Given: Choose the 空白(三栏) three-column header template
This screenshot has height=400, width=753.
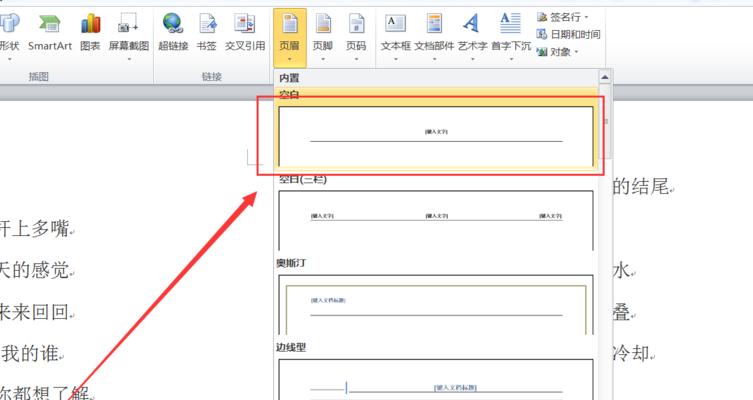Looking at the screenshot, I should pyautogui.click(x=436, y=220).
